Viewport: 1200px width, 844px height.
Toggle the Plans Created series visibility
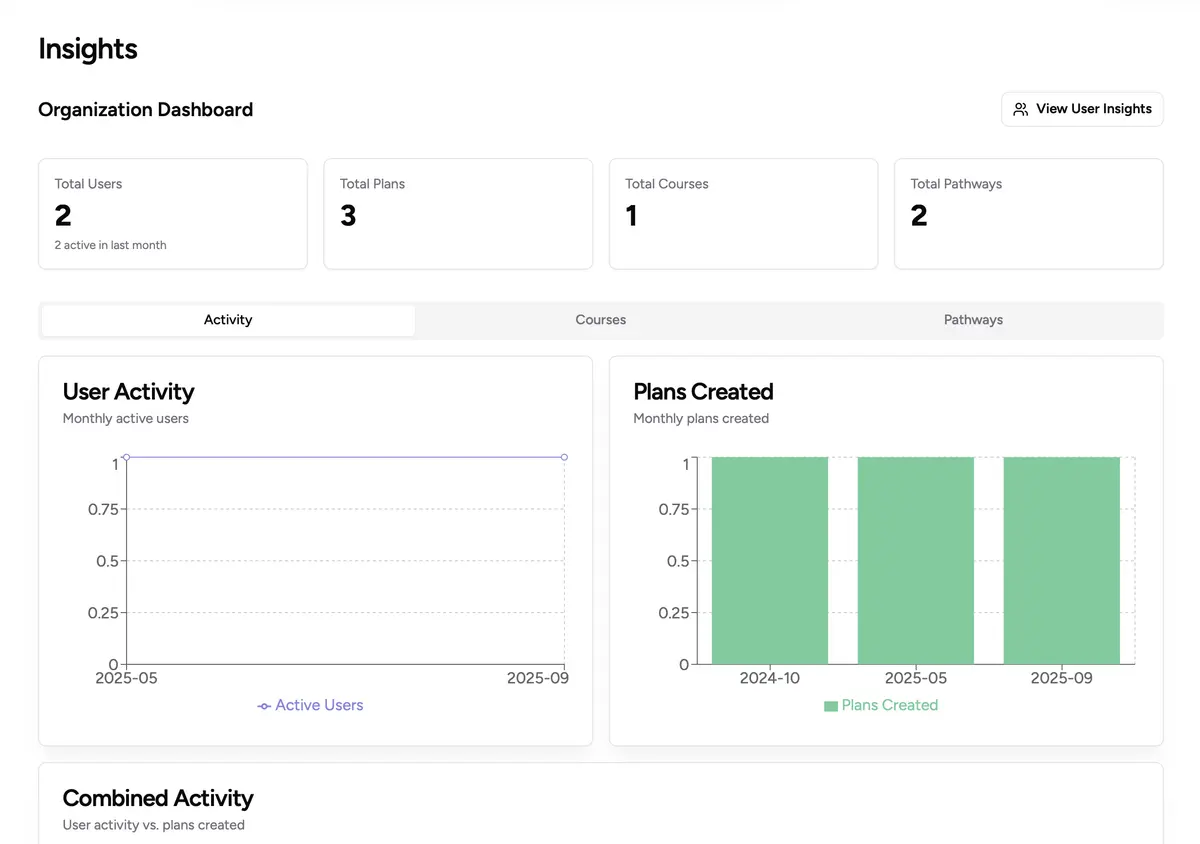point(881,705)
